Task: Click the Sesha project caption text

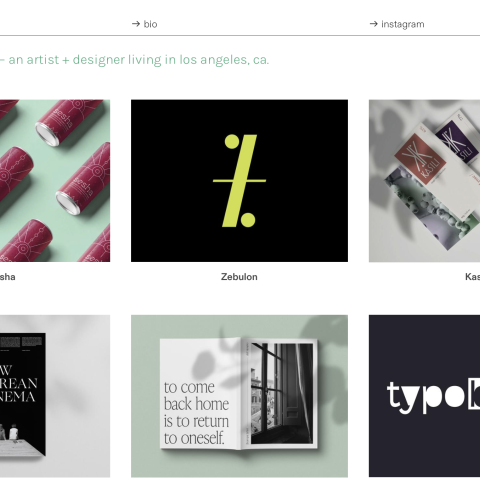Action: point(7,277)
